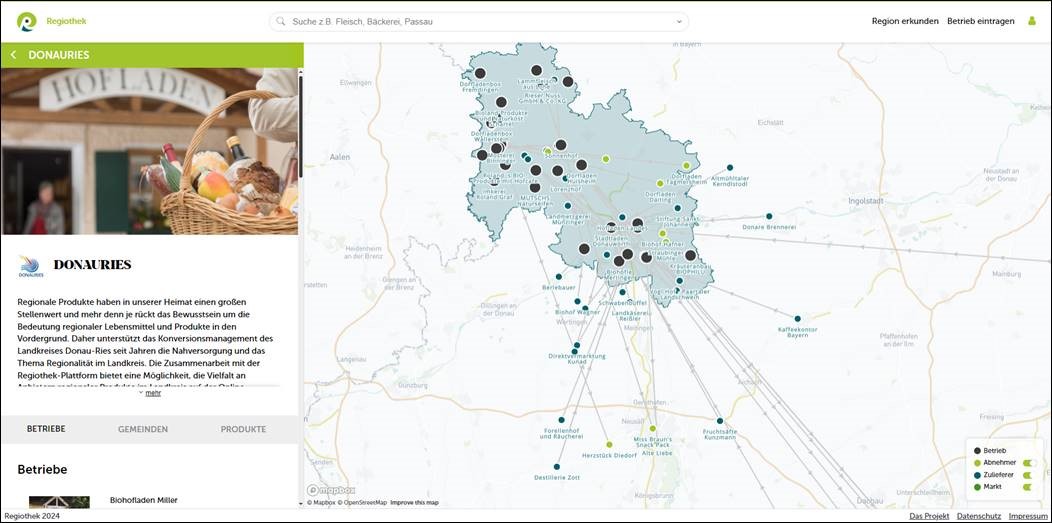The image size is (1052, 523).
Task: Toggle Abnehmer markers in legend
Action: (x=1029, y=463)
